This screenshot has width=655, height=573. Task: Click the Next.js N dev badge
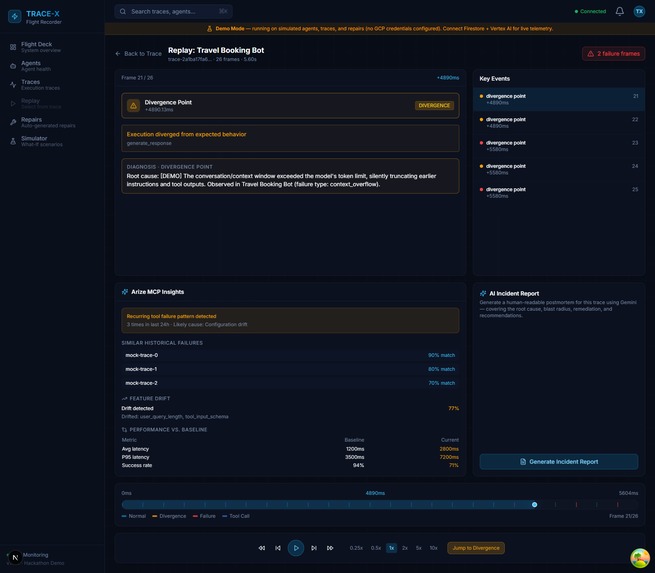[x=15, y=558]
